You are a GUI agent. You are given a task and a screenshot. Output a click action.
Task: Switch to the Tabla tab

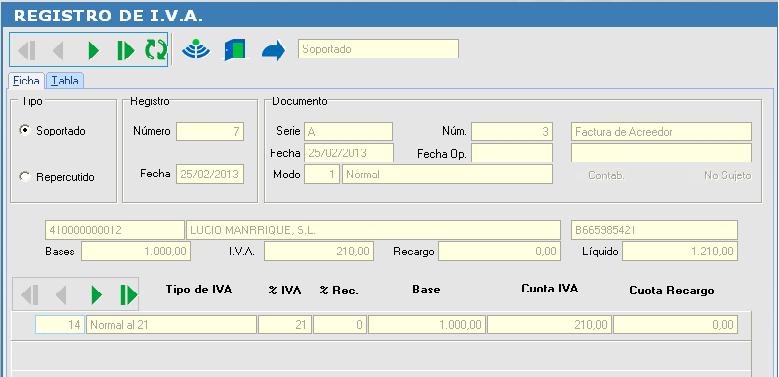65,80
